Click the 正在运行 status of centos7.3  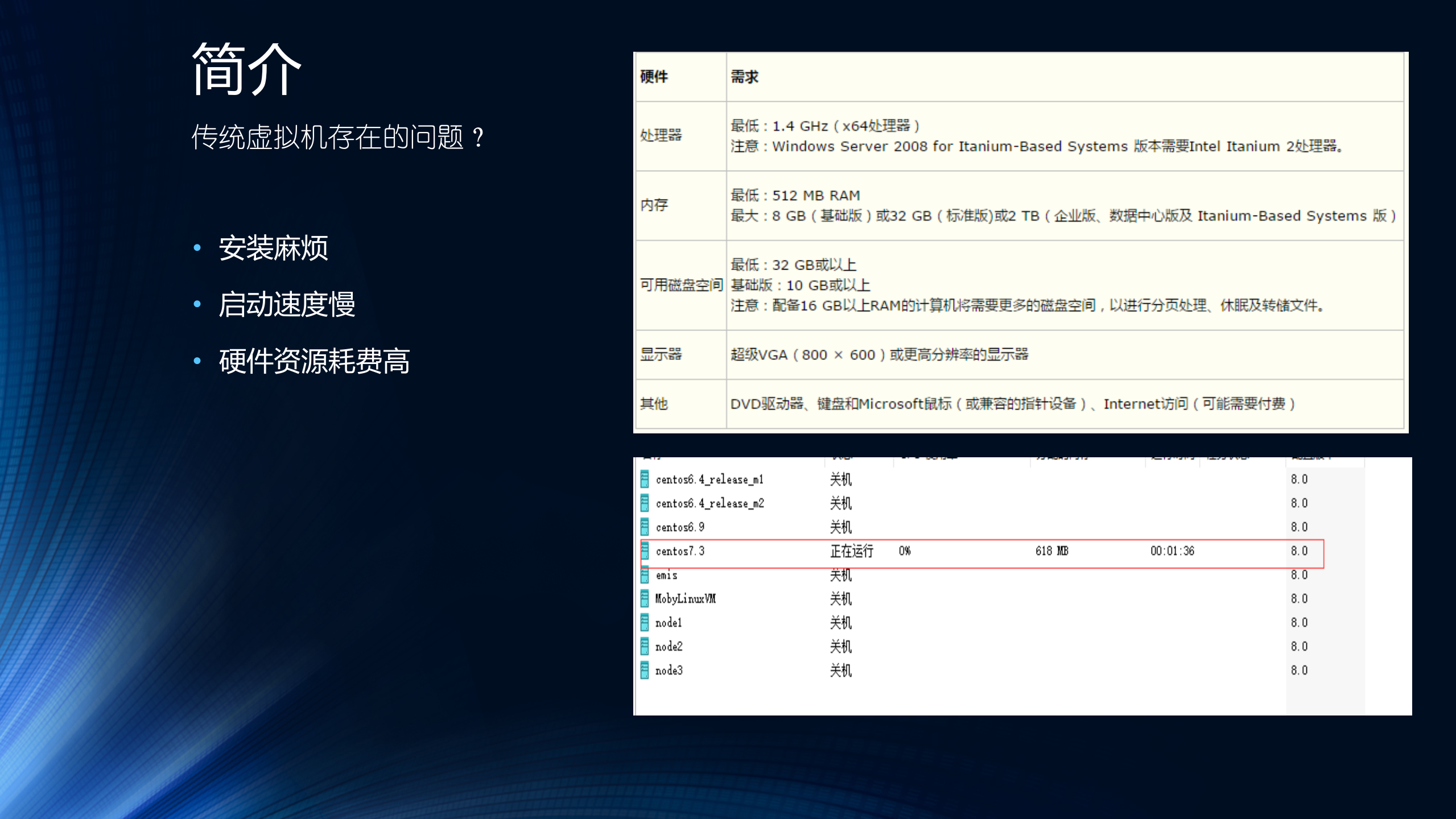851,551
